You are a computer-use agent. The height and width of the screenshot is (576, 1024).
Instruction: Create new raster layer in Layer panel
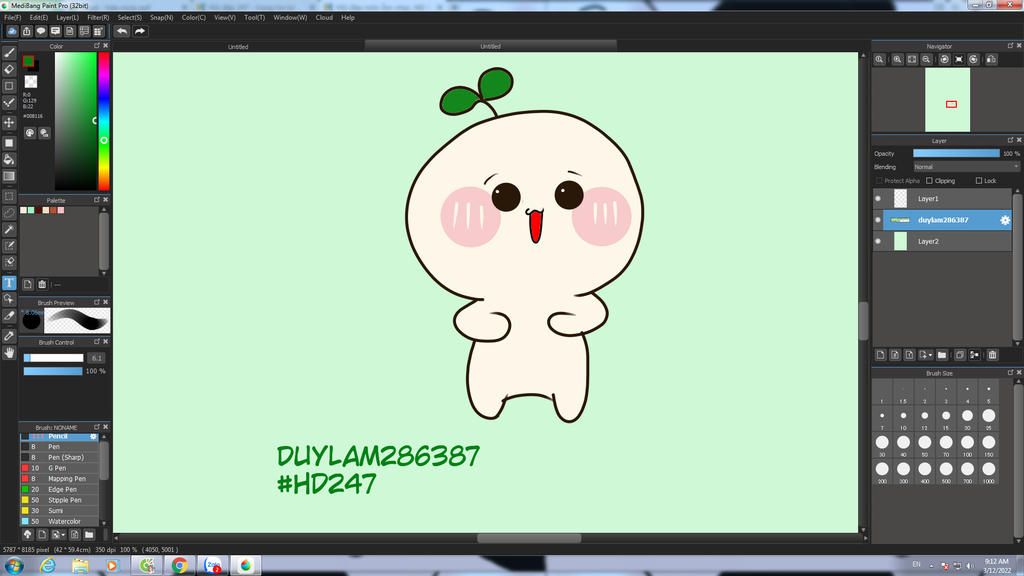click(x=880, y=355)
